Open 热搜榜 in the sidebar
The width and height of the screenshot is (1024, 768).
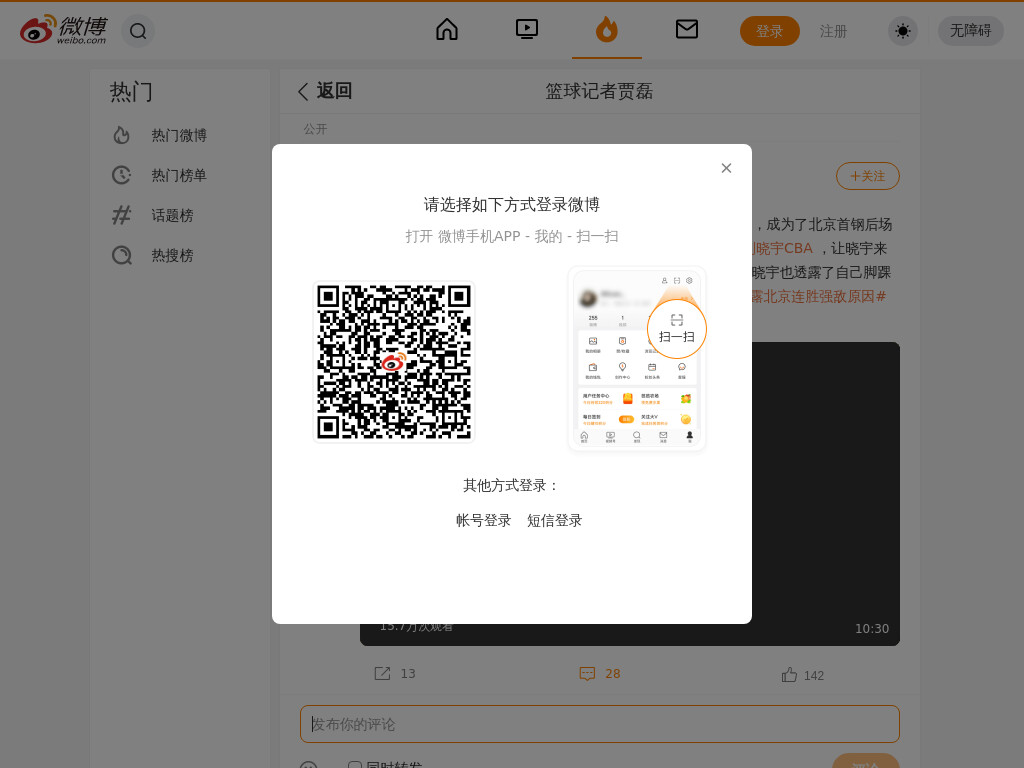[x=172, y=255]
